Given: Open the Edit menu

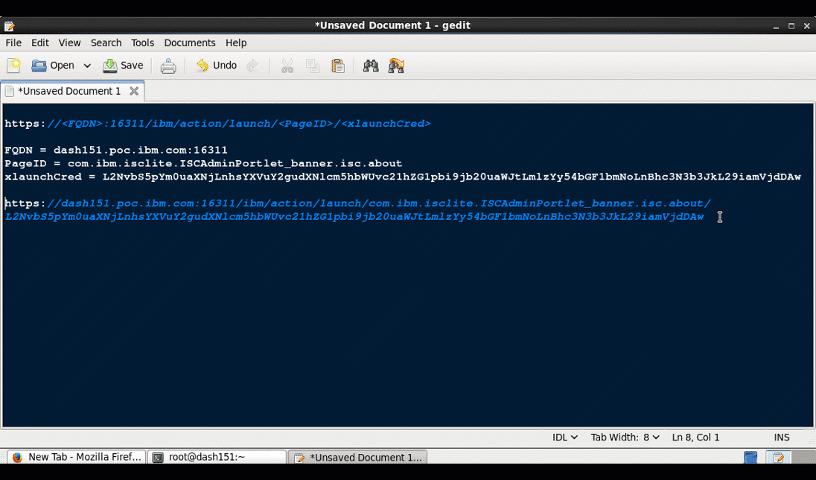Looking at the screenshot, I should coord(40,43).
